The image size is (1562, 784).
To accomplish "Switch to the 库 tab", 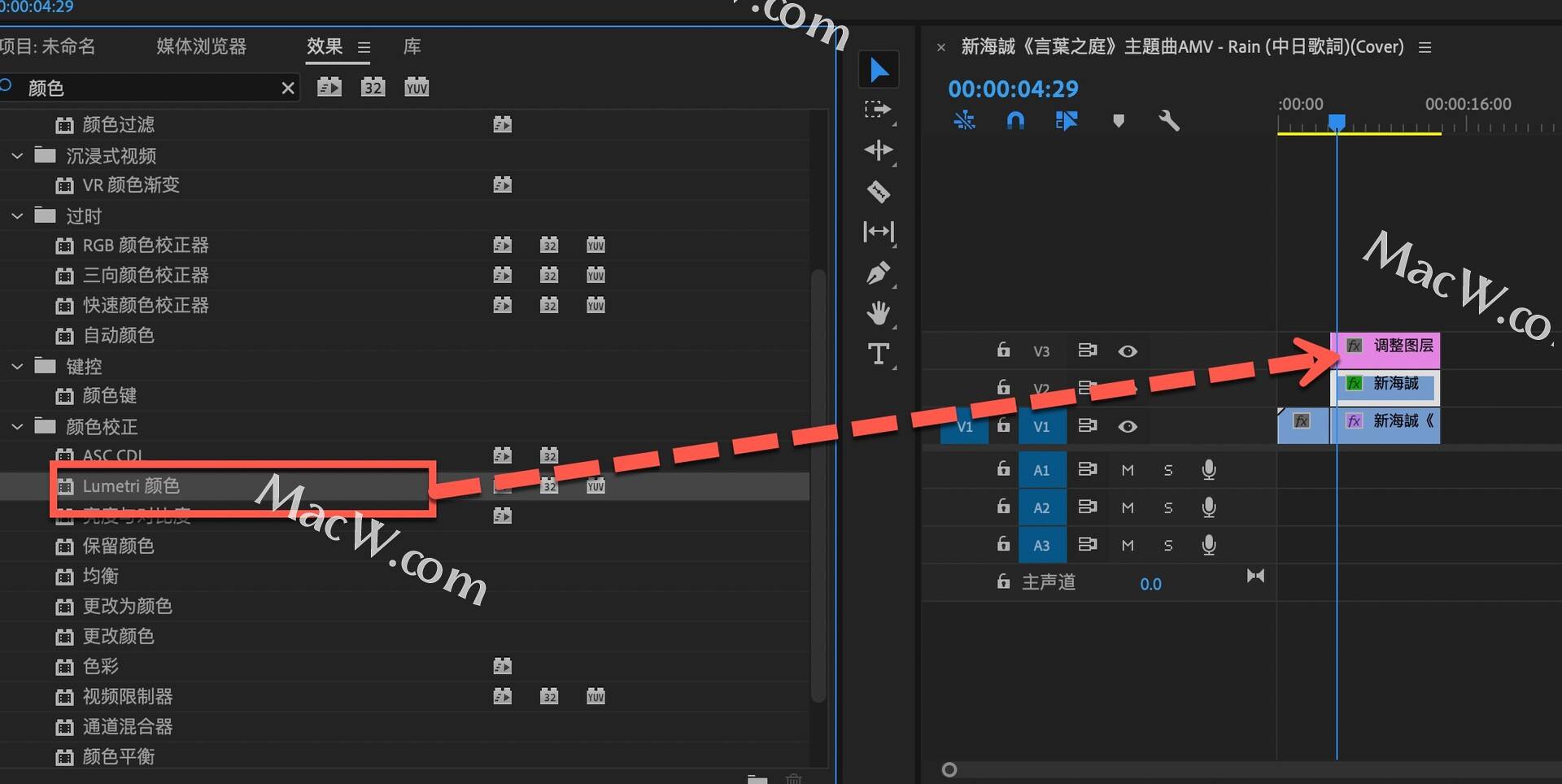I will coord(412,46).
